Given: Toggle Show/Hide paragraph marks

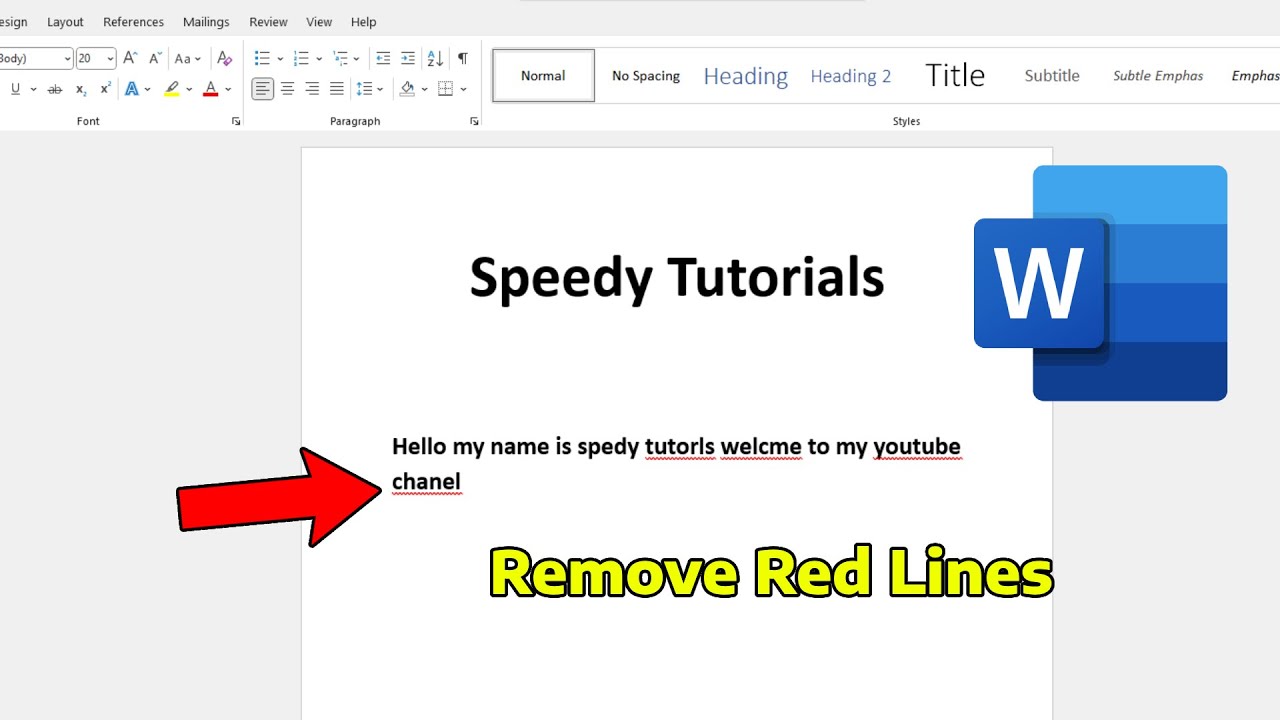Looking at the screenshot, I should tap(462, 58).
